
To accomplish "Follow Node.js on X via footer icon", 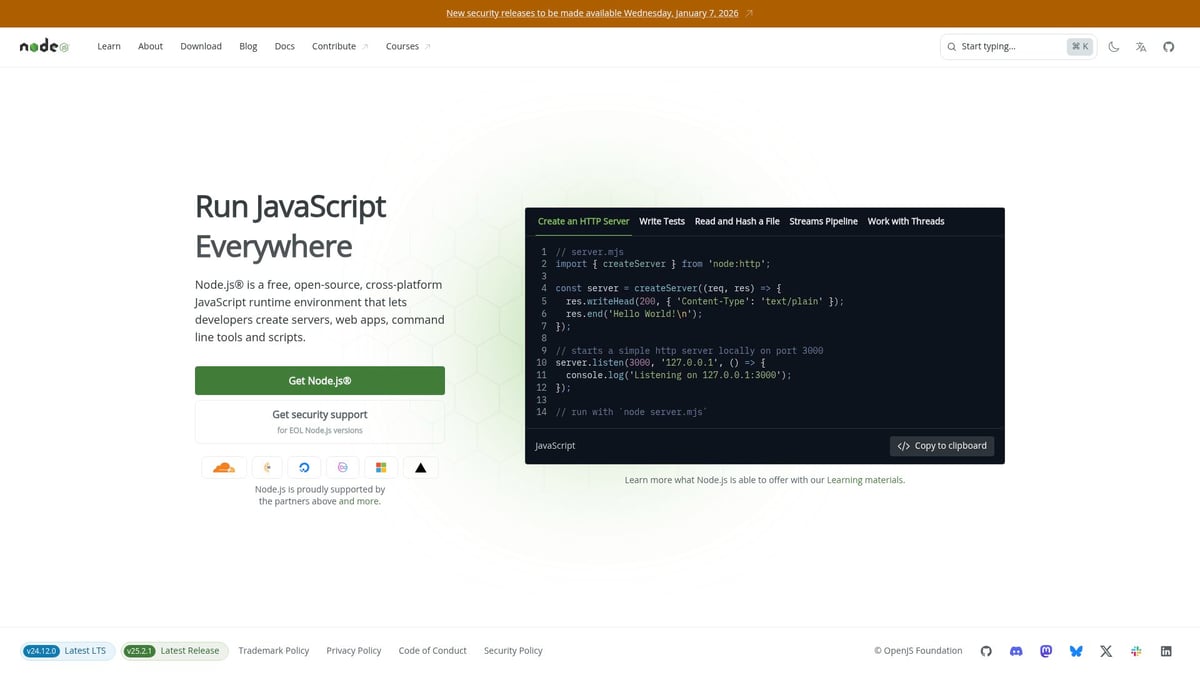I will [1106, 651].
